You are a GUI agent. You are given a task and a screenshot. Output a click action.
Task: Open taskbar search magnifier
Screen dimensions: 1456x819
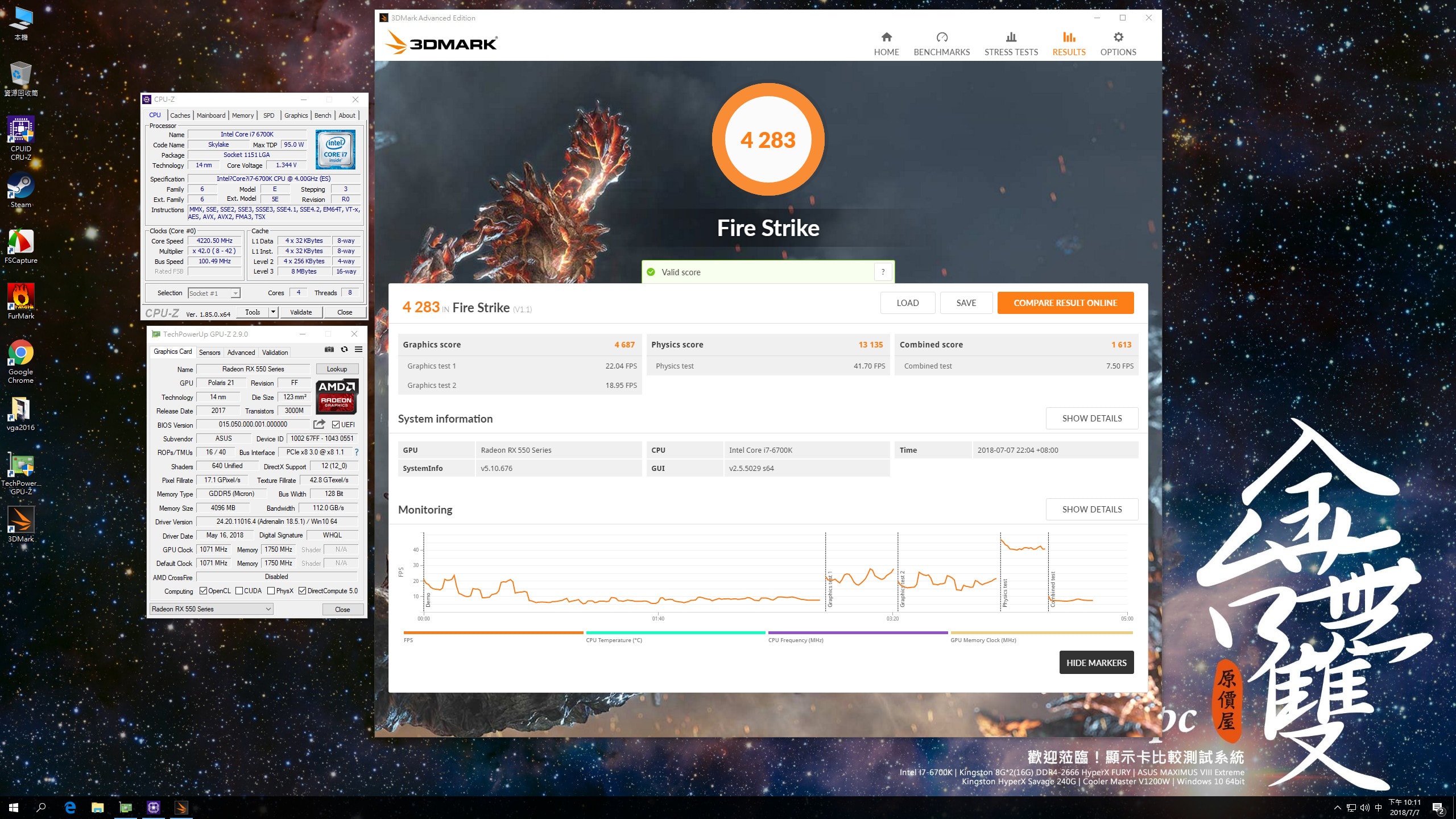[x=41, y=808]
